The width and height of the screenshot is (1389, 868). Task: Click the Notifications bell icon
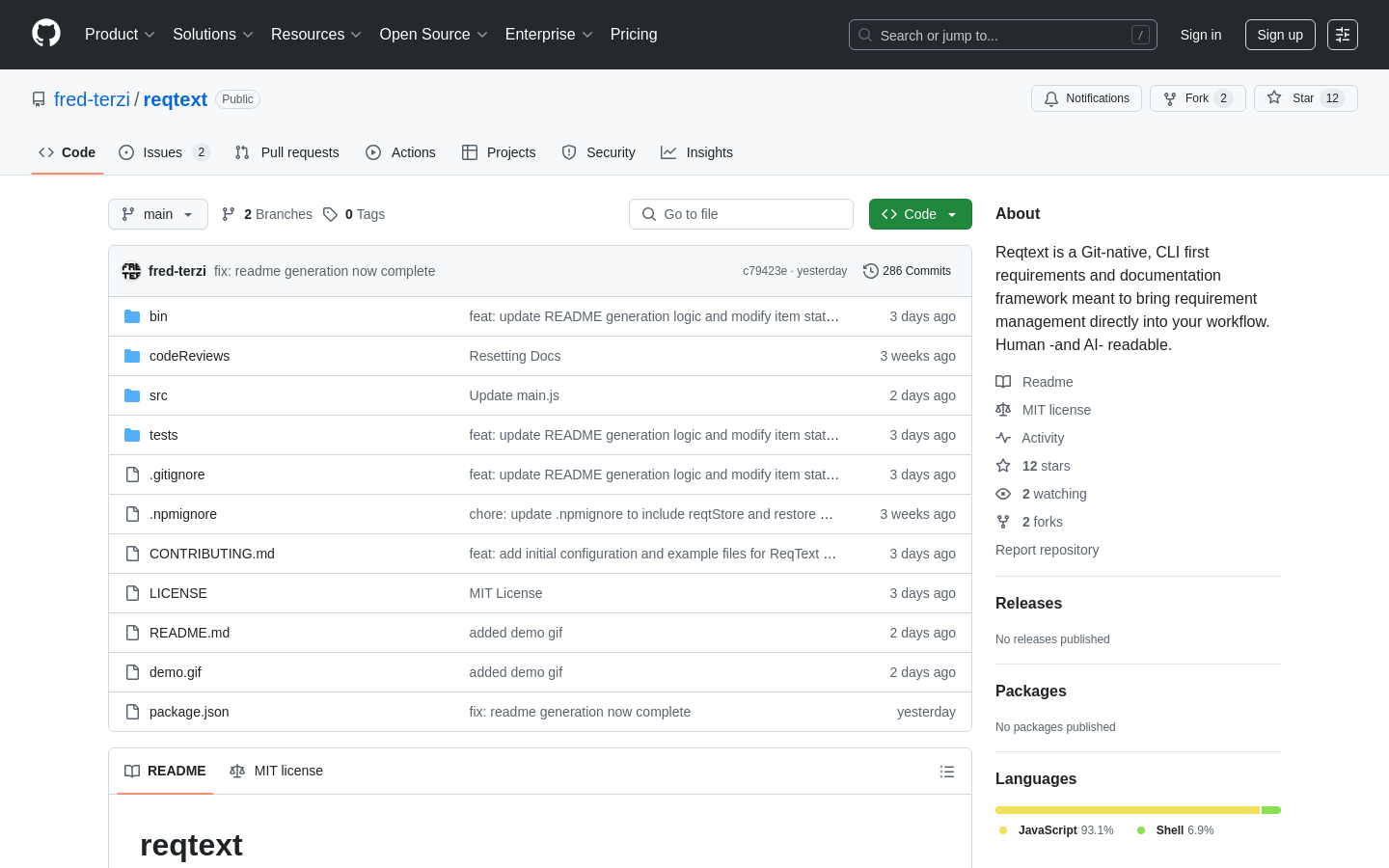click(1051, 98)
